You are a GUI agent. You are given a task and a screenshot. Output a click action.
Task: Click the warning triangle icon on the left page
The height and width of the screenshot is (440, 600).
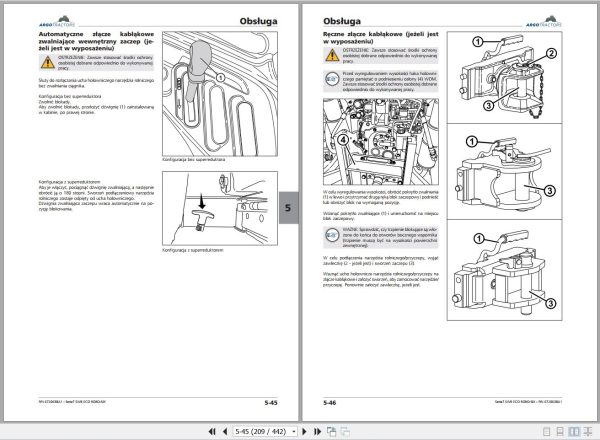tap(48, 62)
